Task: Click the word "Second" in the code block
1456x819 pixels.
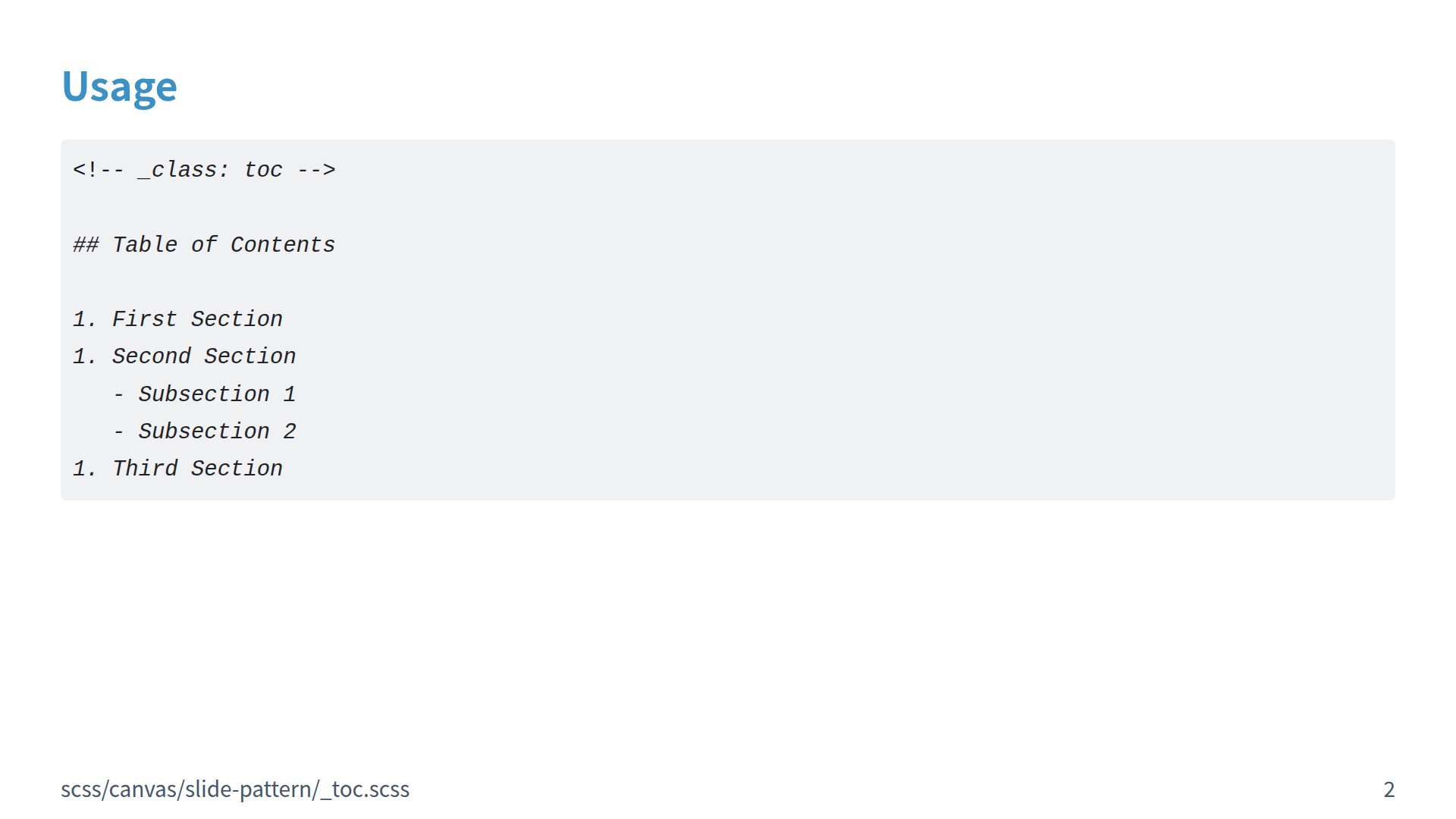Action: click(152, 356)
